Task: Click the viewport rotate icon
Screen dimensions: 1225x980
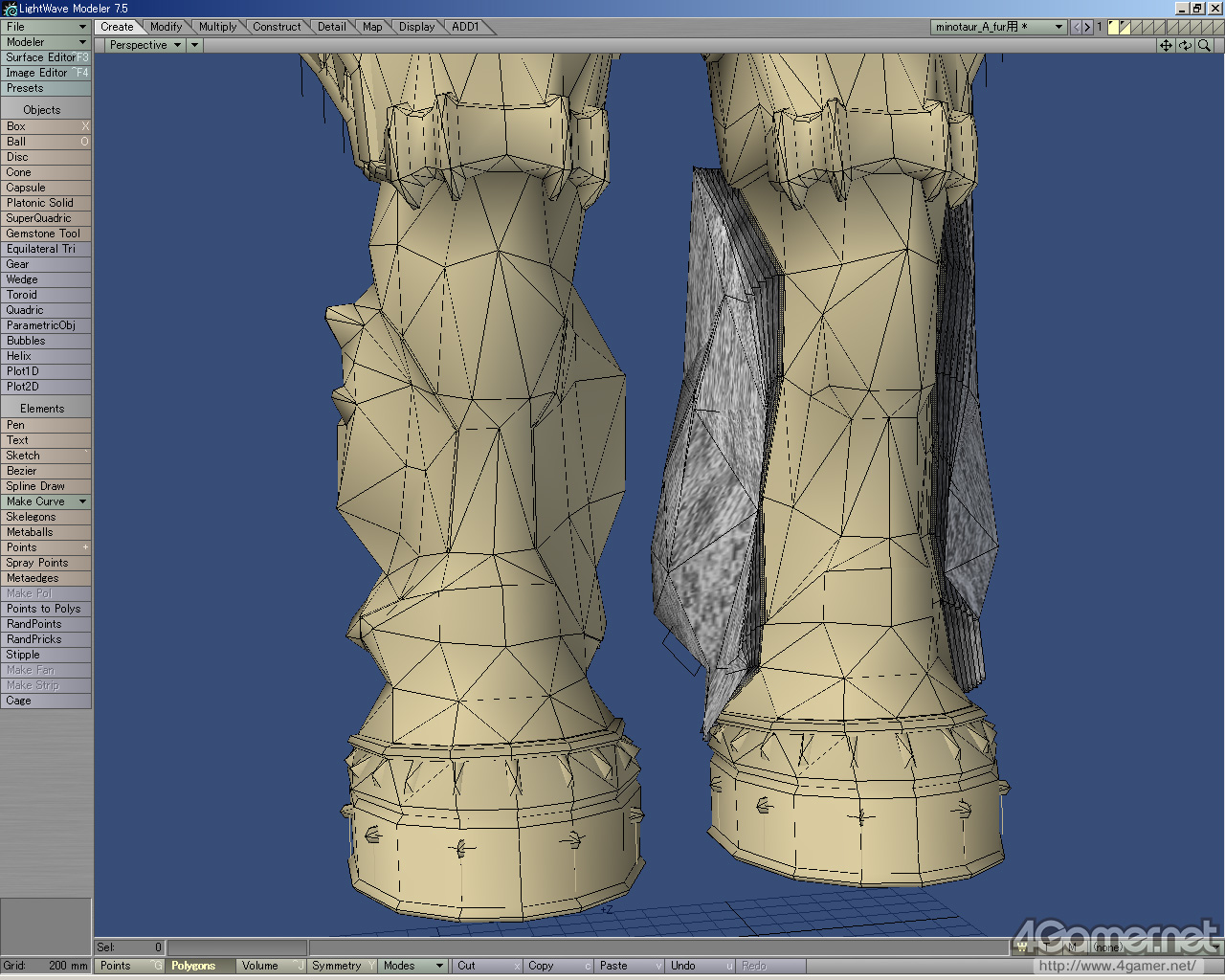Action: (1185, 45)
